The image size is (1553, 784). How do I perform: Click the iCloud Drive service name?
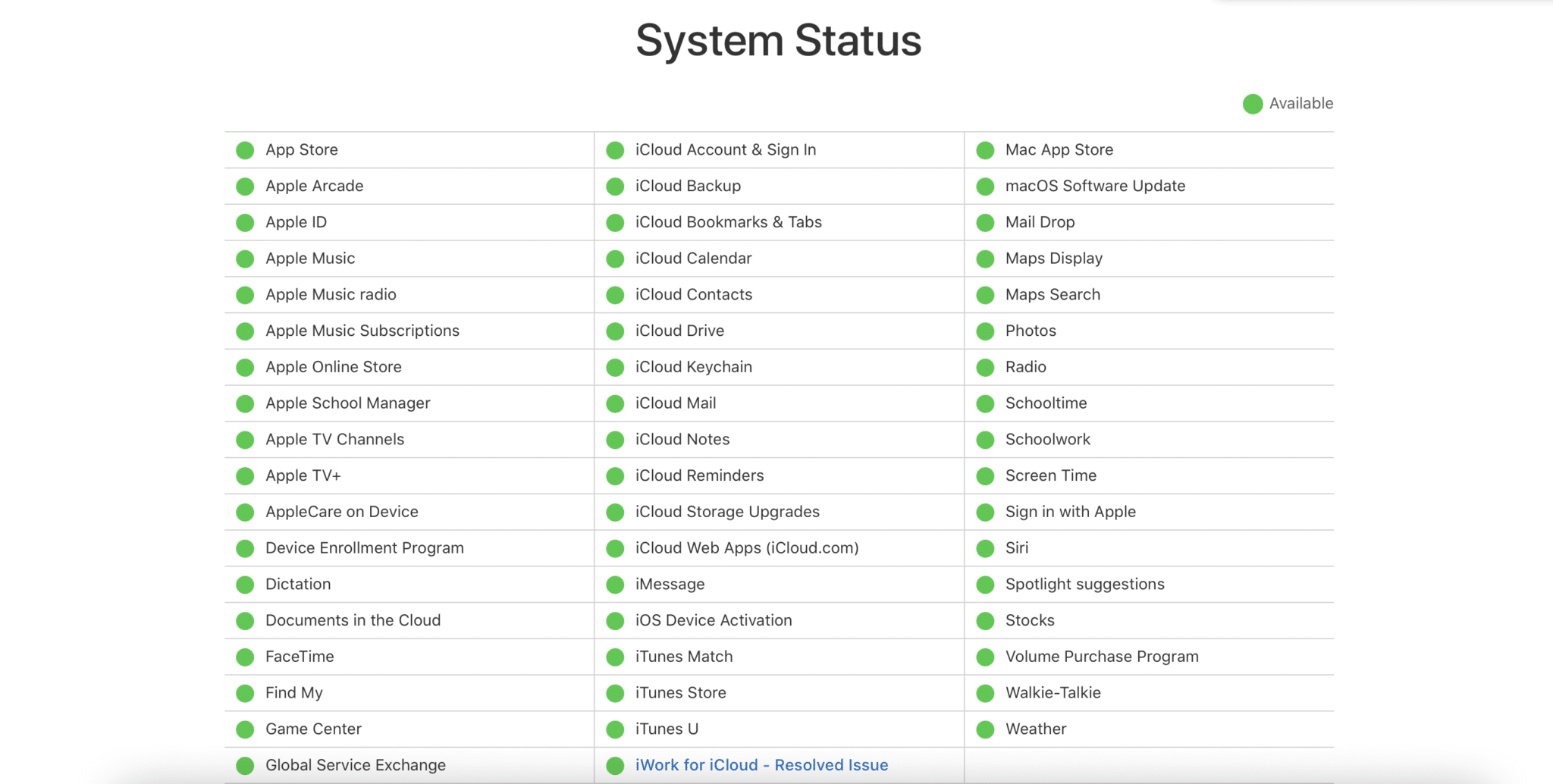679,331
